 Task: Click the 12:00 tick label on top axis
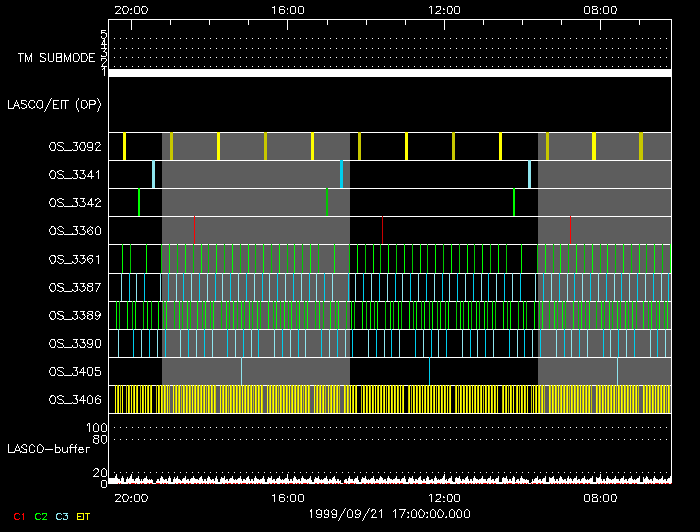click(x=444, y=9)
